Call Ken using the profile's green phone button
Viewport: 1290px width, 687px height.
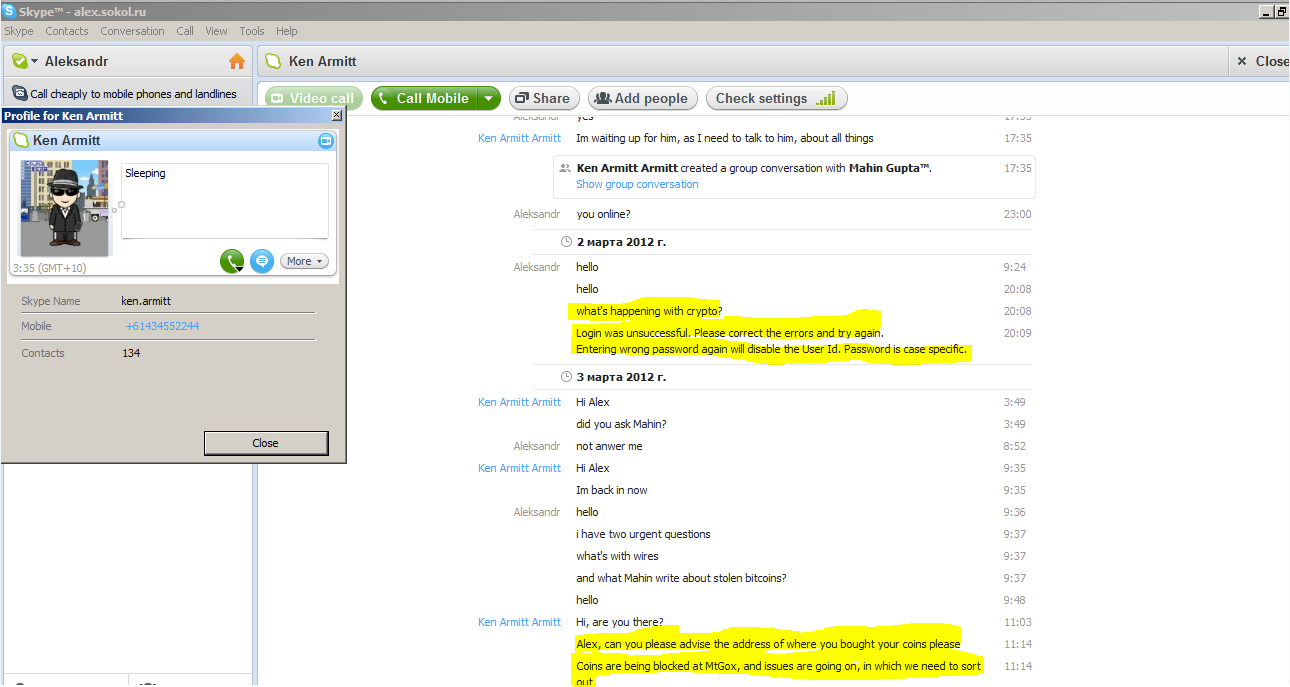tap(232, 261)
